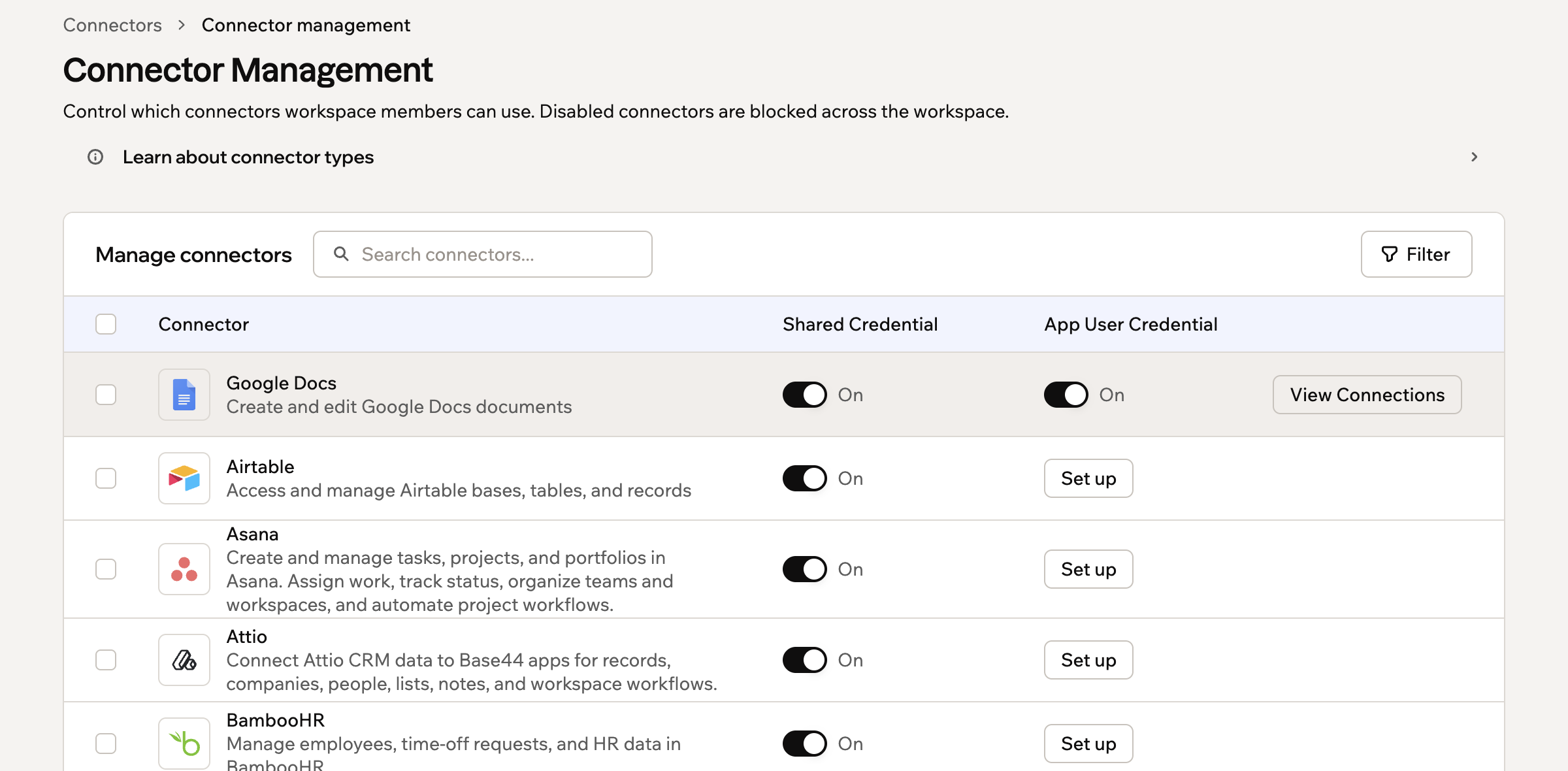This screenshot has width=1568, height=771.
Task: Tick the select-all checkbox in table header
Action: coord(106,324)
